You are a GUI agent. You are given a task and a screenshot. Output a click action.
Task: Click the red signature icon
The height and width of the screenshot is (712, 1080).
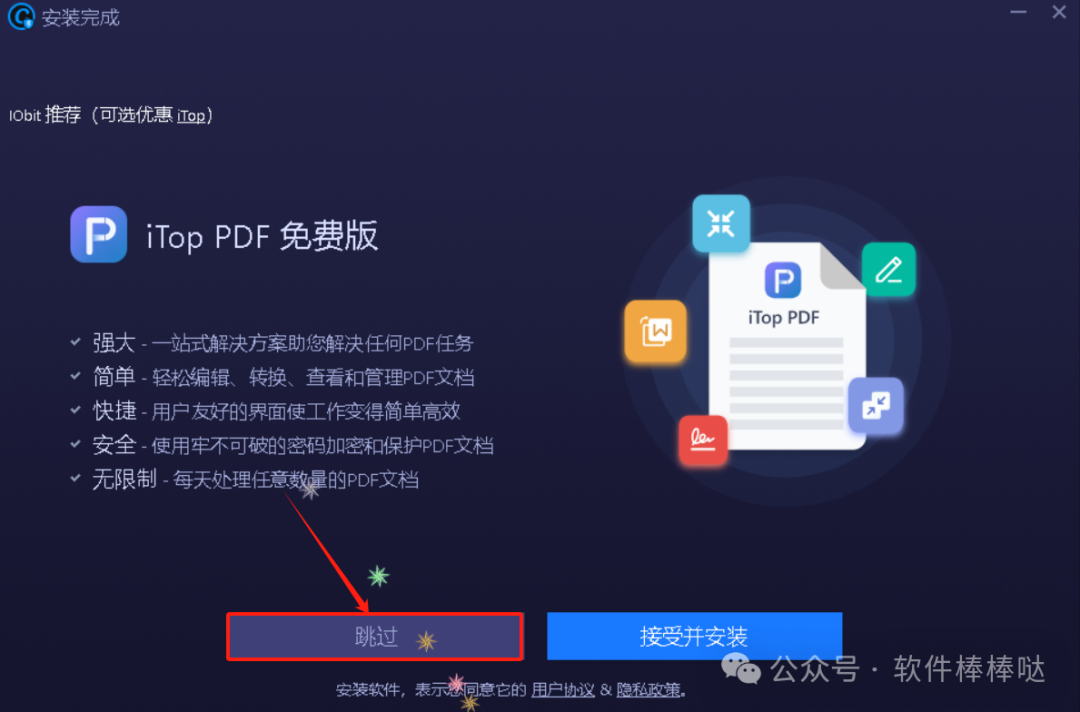pyautogui.click(x=703, y=440)
